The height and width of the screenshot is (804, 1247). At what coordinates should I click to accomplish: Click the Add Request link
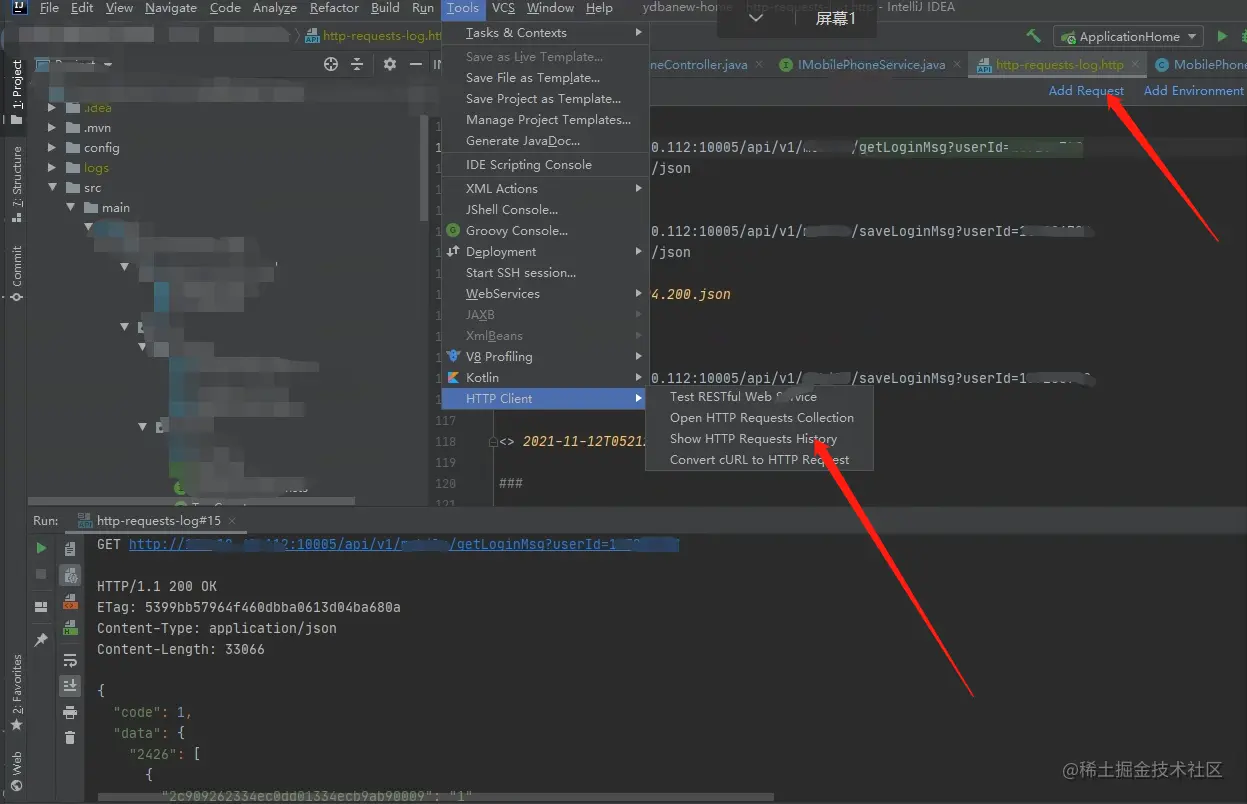[x=1086, y=90]
